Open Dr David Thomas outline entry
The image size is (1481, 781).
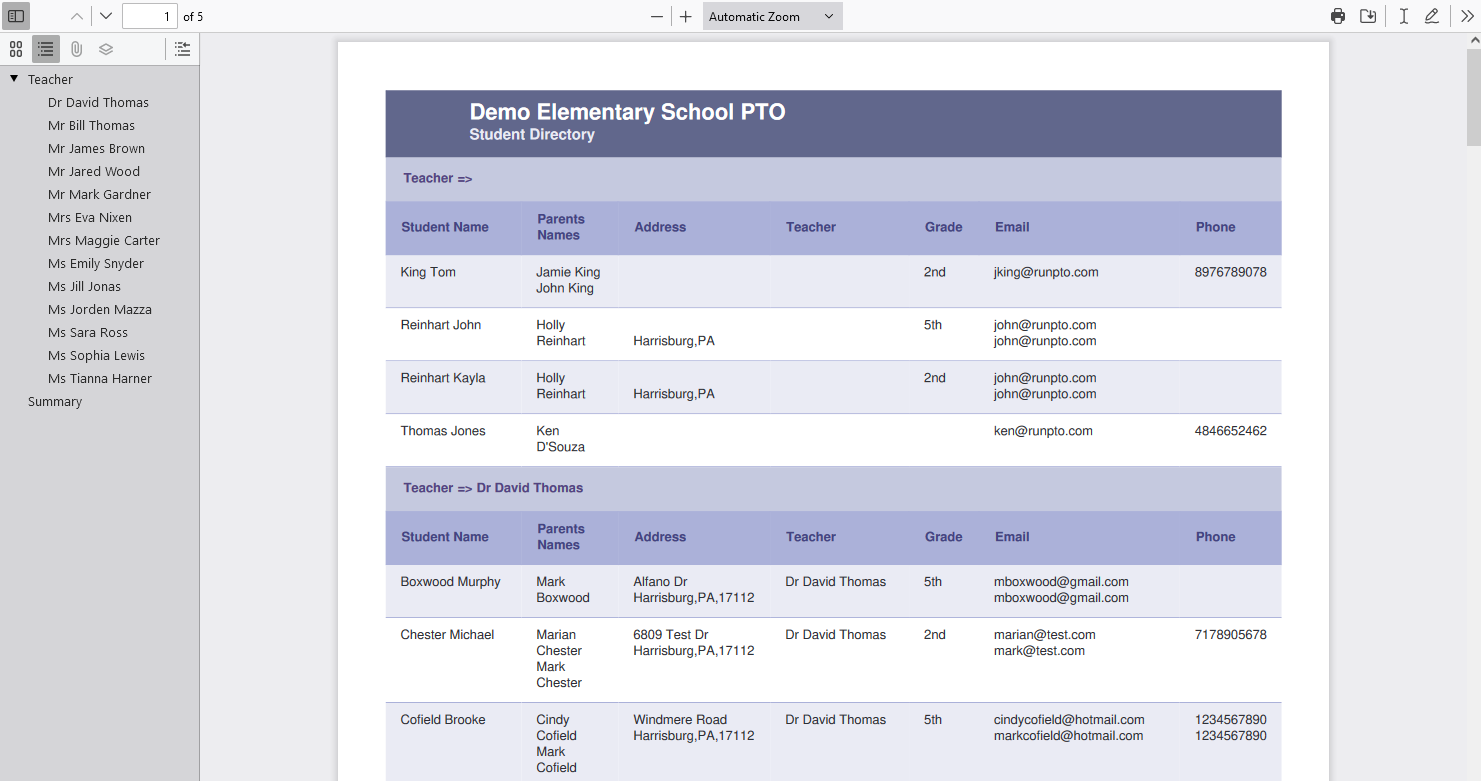(x=98, y=102)
